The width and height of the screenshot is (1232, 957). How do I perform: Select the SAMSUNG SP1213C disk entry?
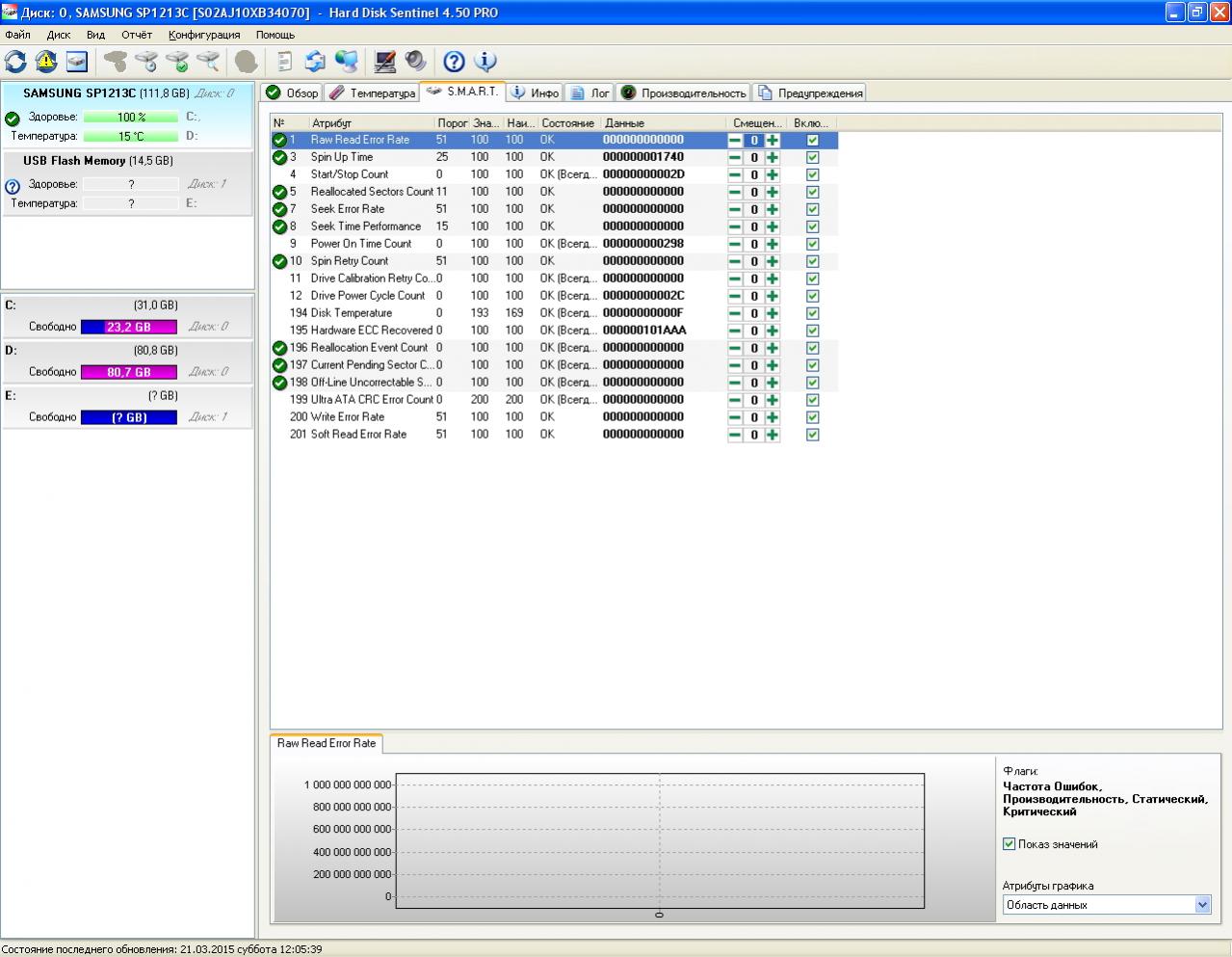(128, 116)
